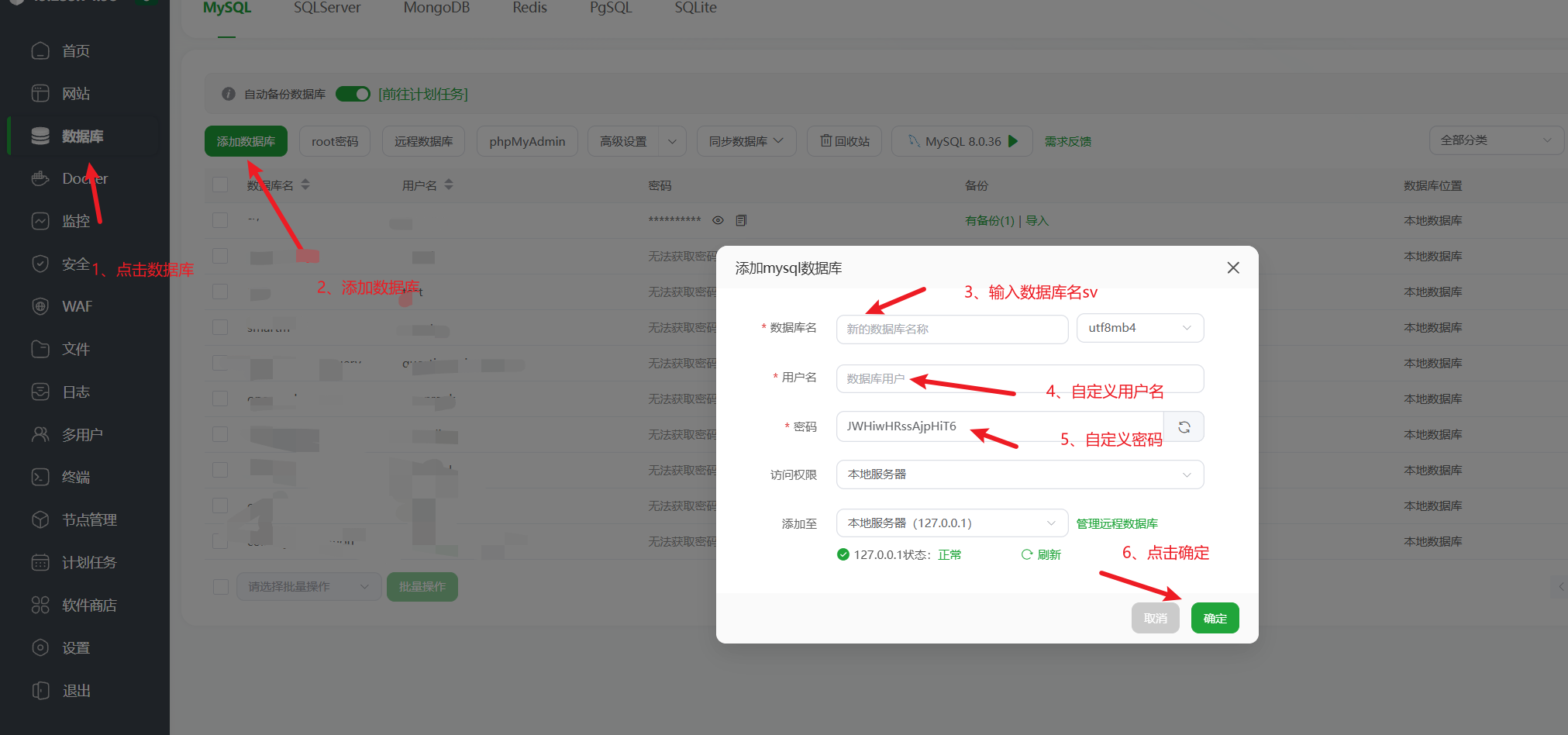Open the 设置 settings icon

point(40,648)
